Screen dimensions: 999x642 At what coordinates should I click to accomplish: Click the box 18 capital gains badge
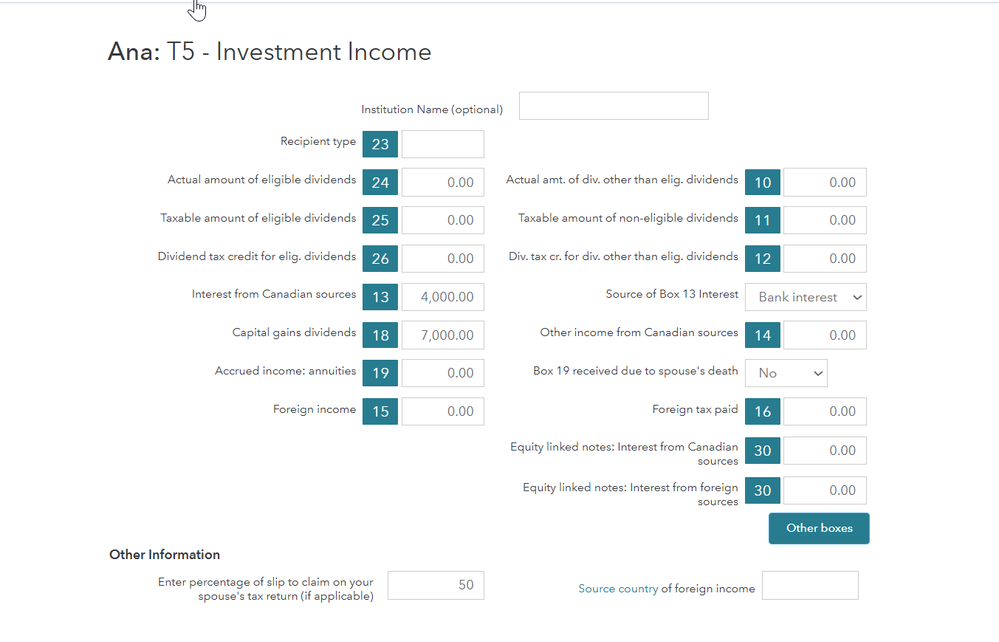[380, 335]
